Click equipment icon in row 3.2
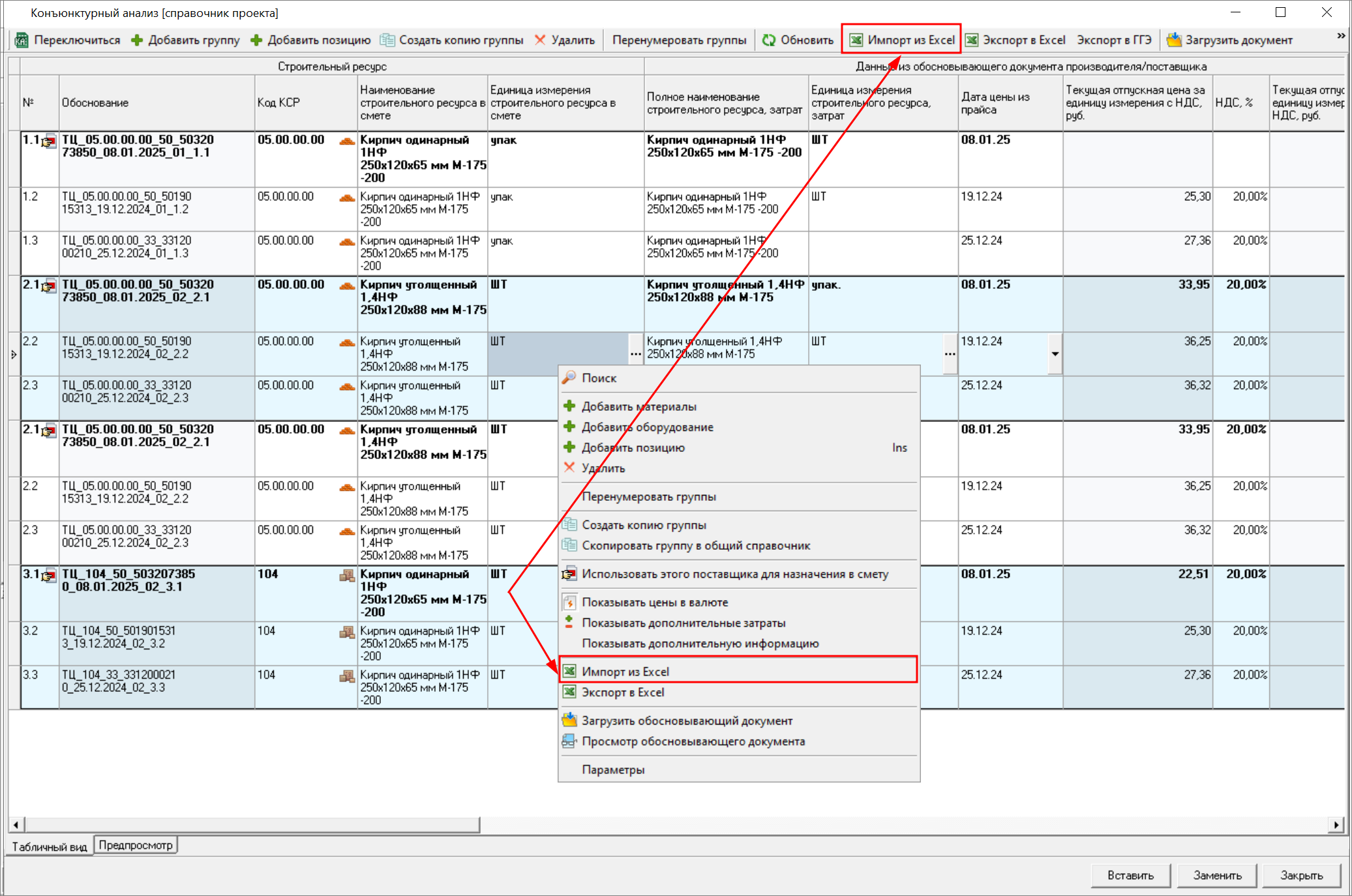This screenshot has width=1352, height=896. [x=347, y=632]
